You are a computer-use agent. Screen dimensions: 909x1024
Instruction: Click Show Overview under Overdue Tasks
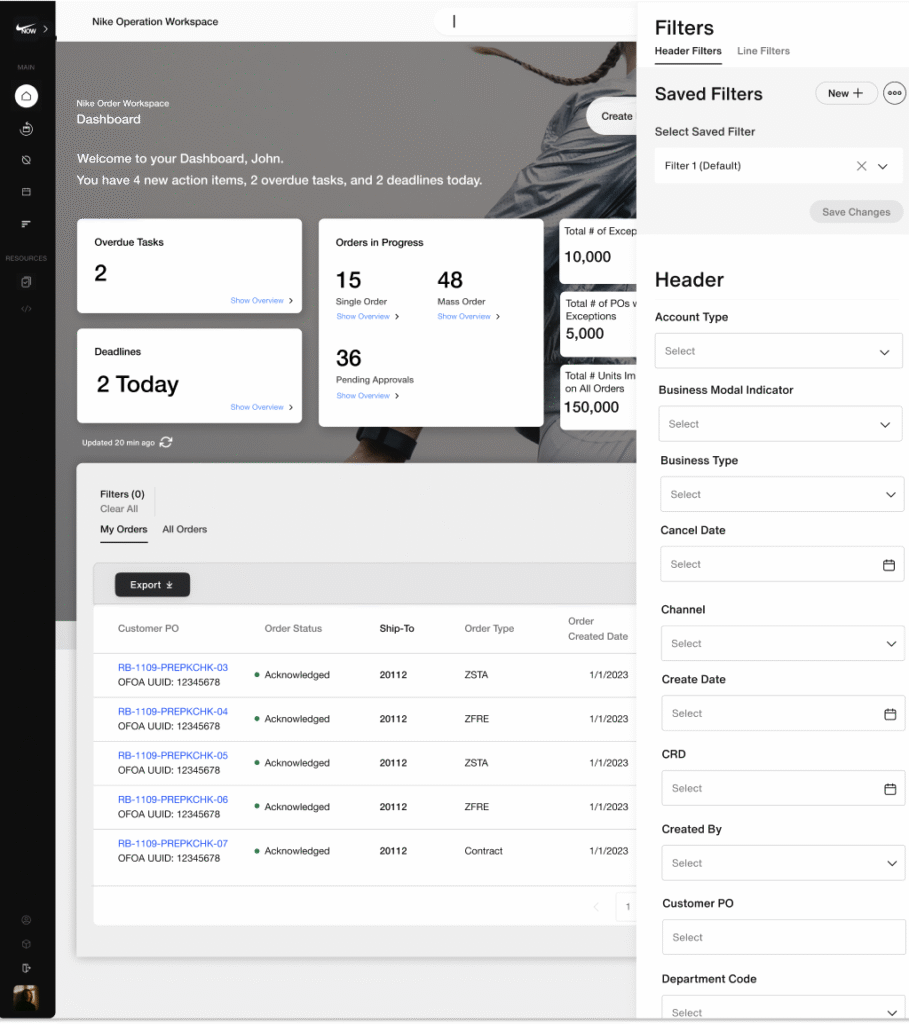[261, 300]
